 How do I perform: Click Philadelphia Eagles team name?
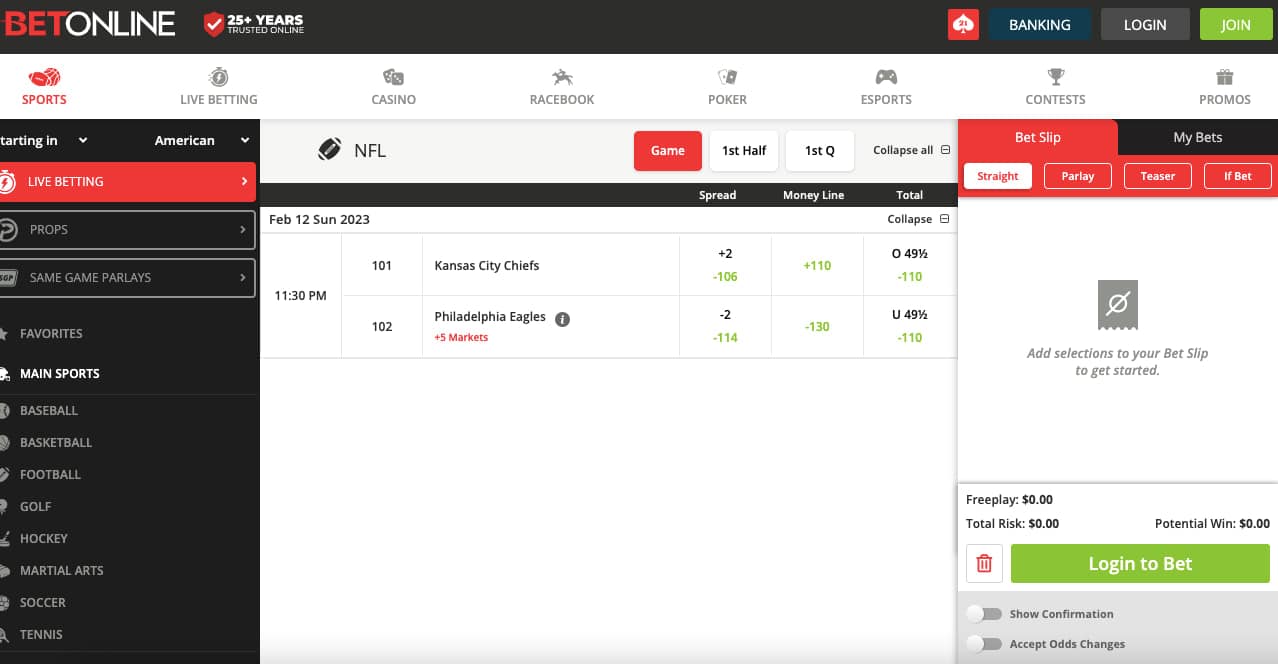click(x=490, y=317)
